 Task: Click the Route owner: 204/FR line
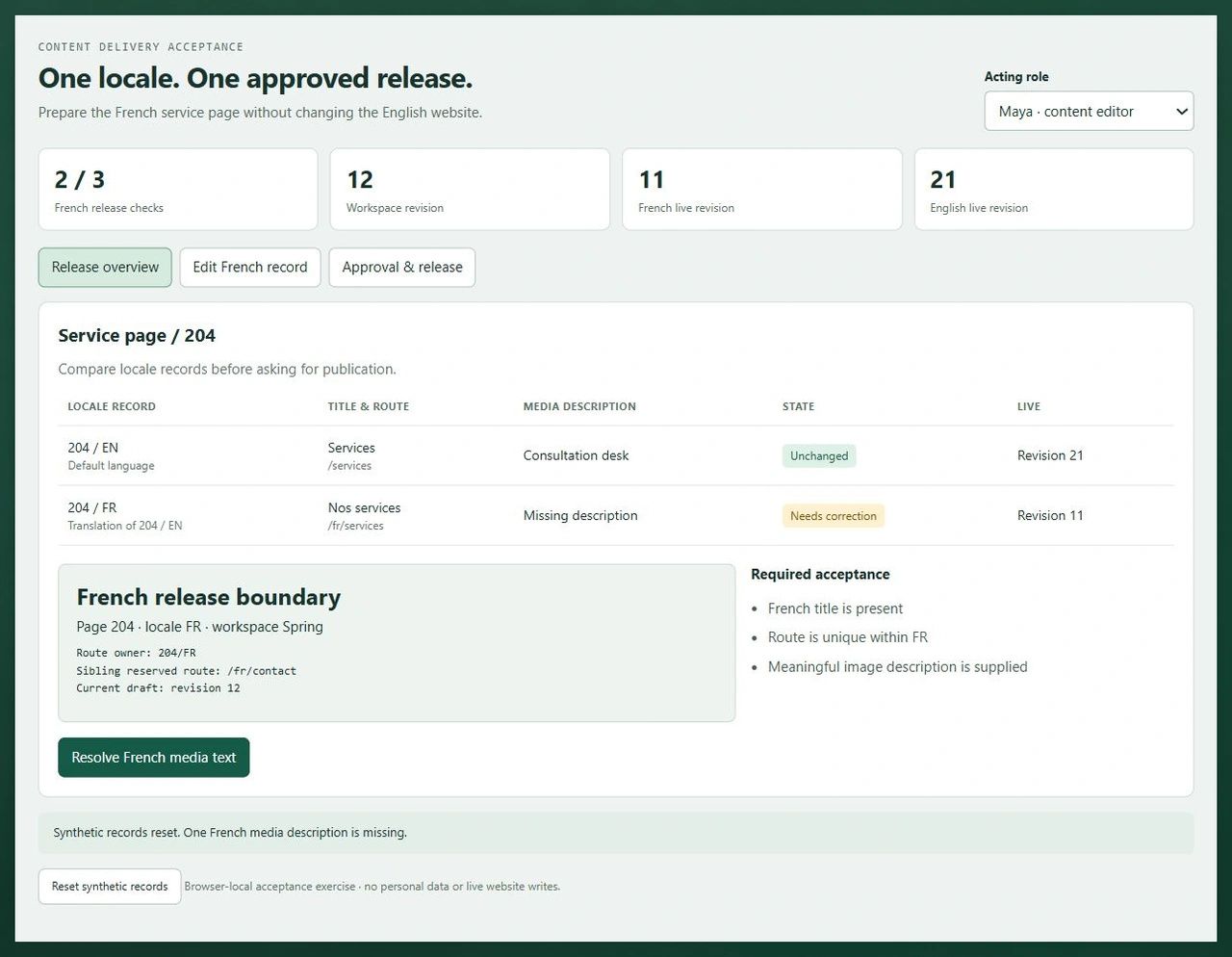(x=137, y=653)
